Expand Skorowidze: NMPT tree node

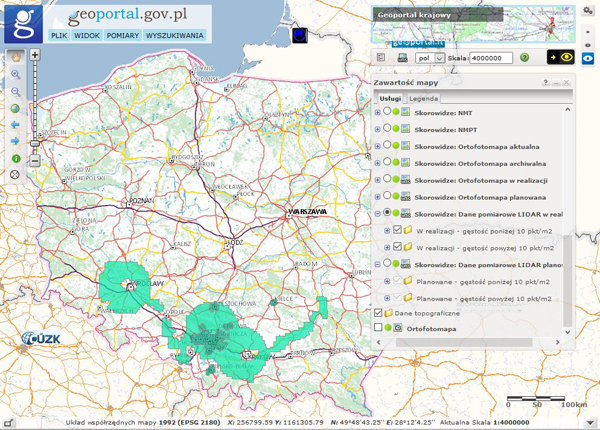click(377, 129)
